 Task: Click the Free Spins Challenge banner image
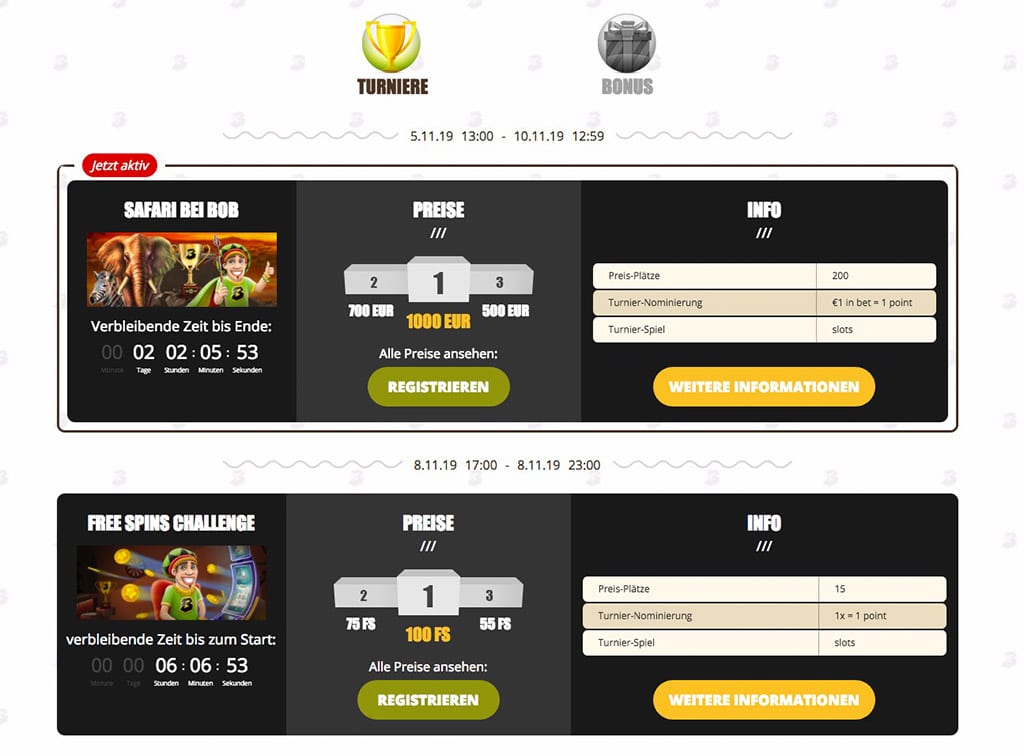click(171, 582)
